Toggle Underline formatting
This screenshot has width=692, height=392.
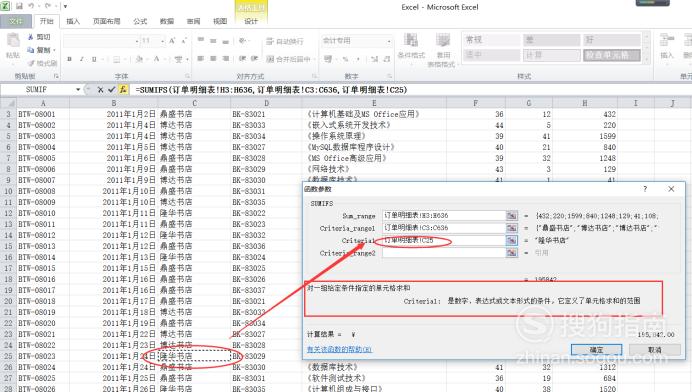click(x=94, y=59)
